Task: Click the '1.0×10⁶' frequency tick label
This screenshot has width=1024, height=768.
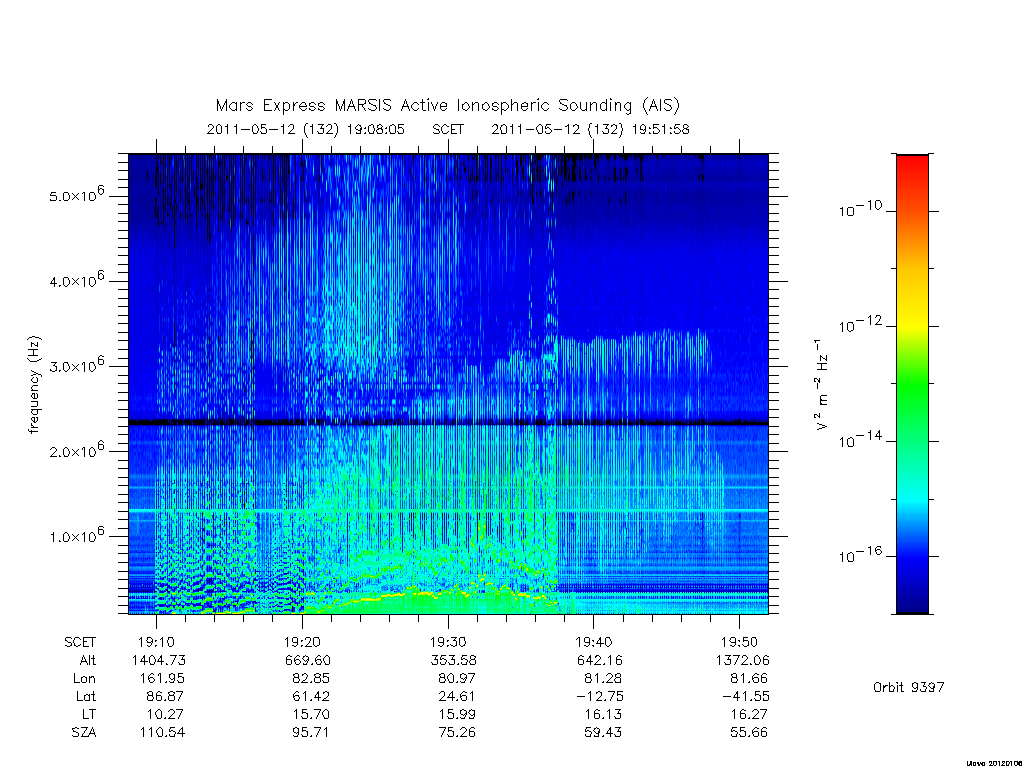Action: [76, 536]
